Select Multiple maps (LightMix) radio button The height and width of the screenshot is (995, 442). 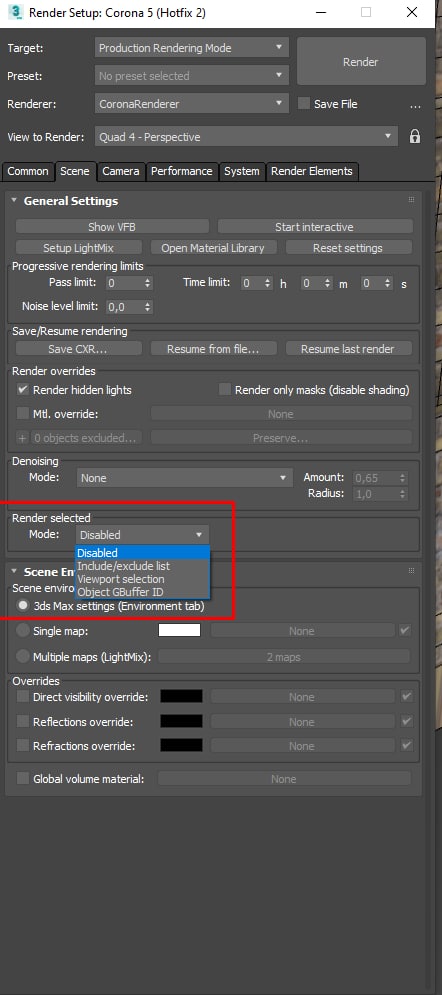(23, 657)
